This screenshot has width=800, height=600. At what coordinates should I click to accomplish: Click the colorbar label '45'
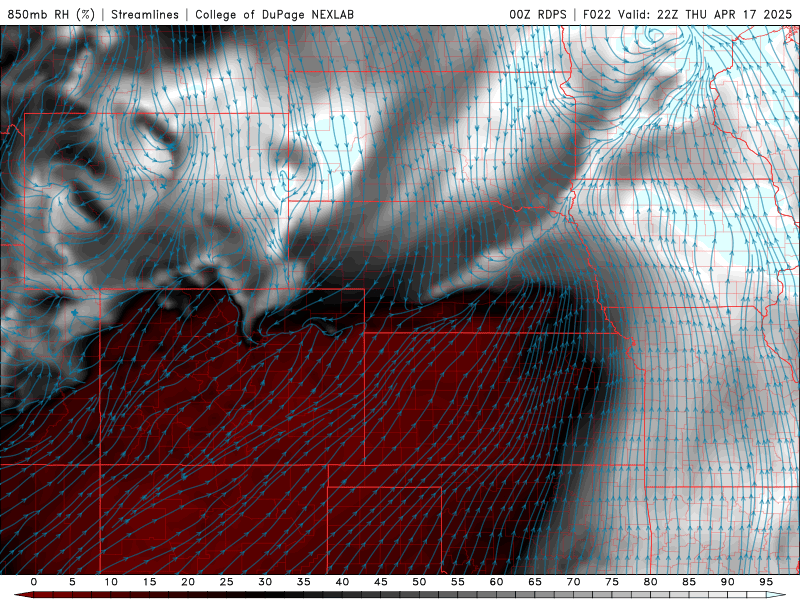pyautogui.click(x=381, y=582)
